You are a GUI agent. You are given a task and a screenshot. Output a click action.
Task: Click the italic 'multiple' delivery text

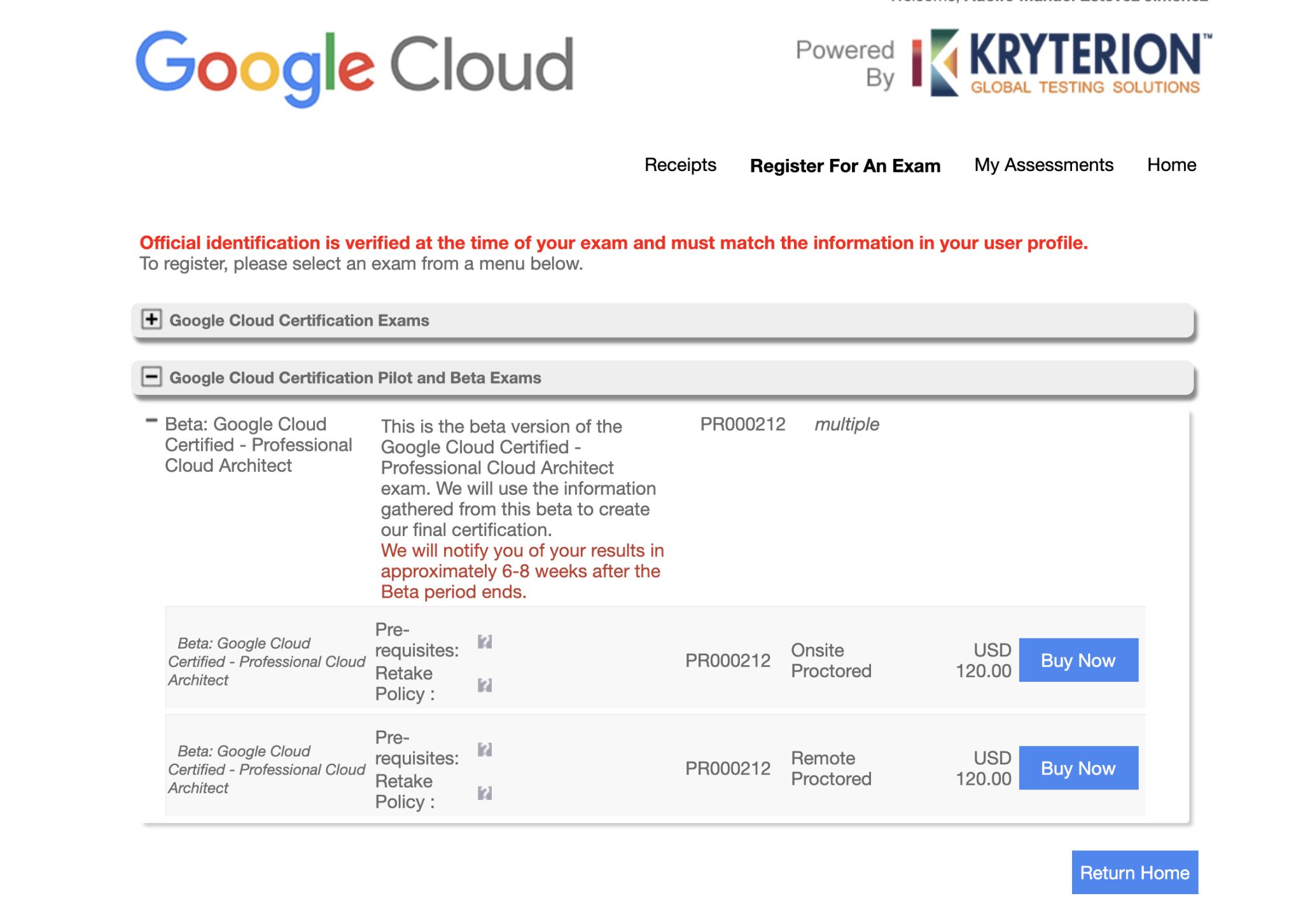(847, 424)
